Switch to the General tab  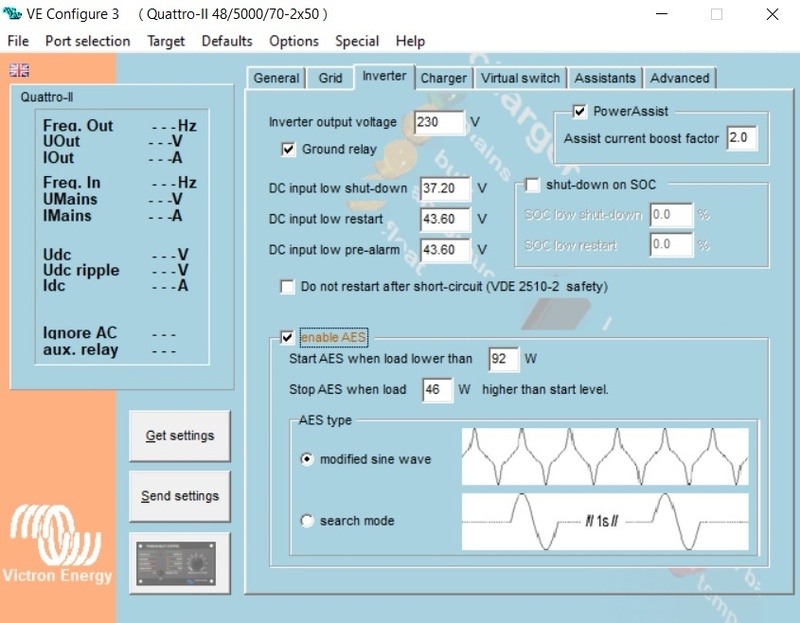coord(276,78)
